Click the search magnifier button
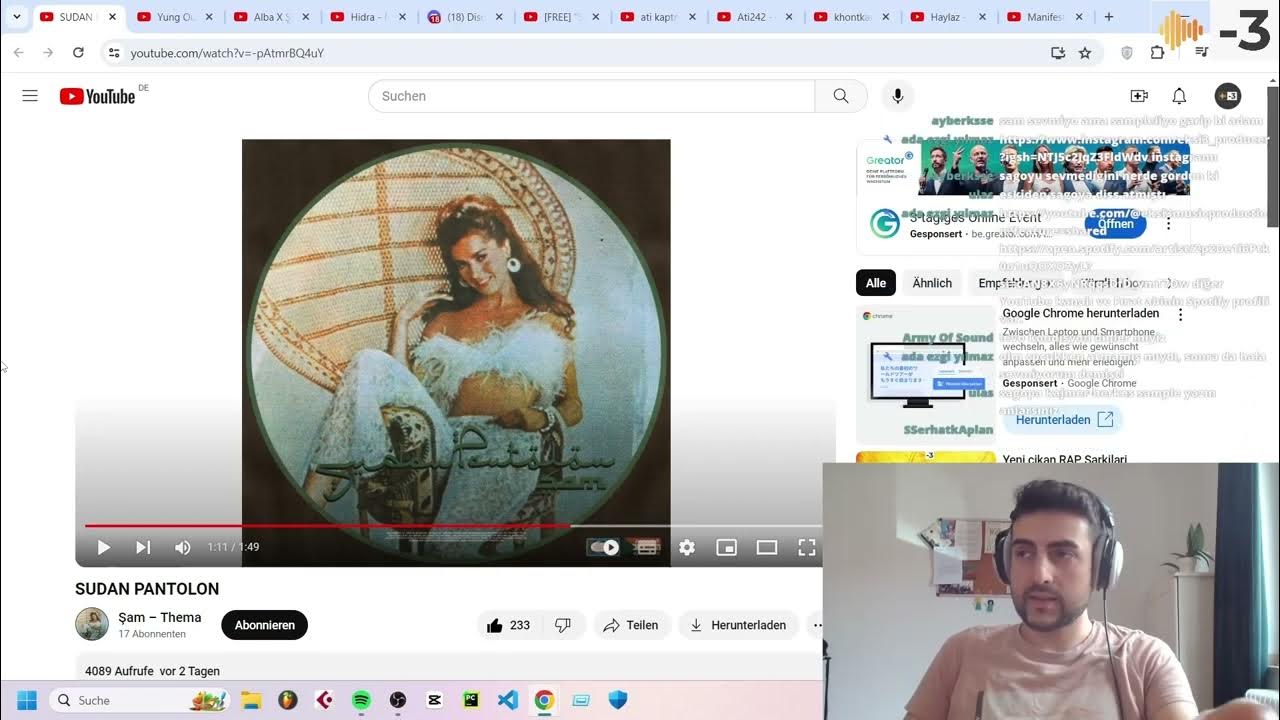 (841, 96)
